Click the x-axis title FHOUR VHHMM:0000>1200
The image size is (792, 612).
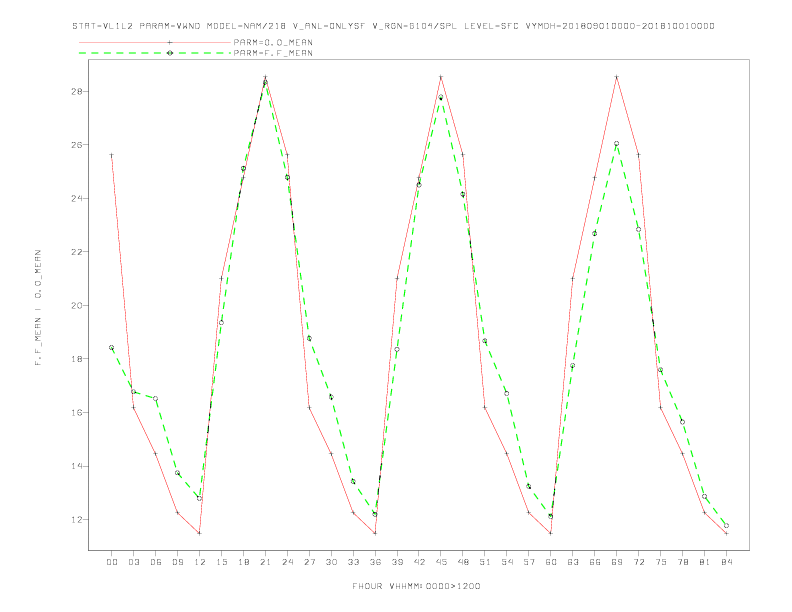point(416,586)
